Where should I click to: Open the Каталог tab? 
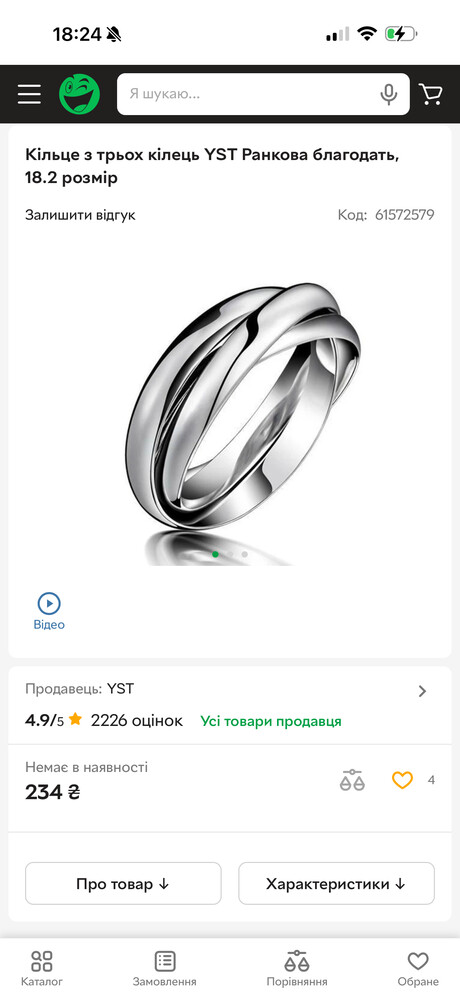42,969
